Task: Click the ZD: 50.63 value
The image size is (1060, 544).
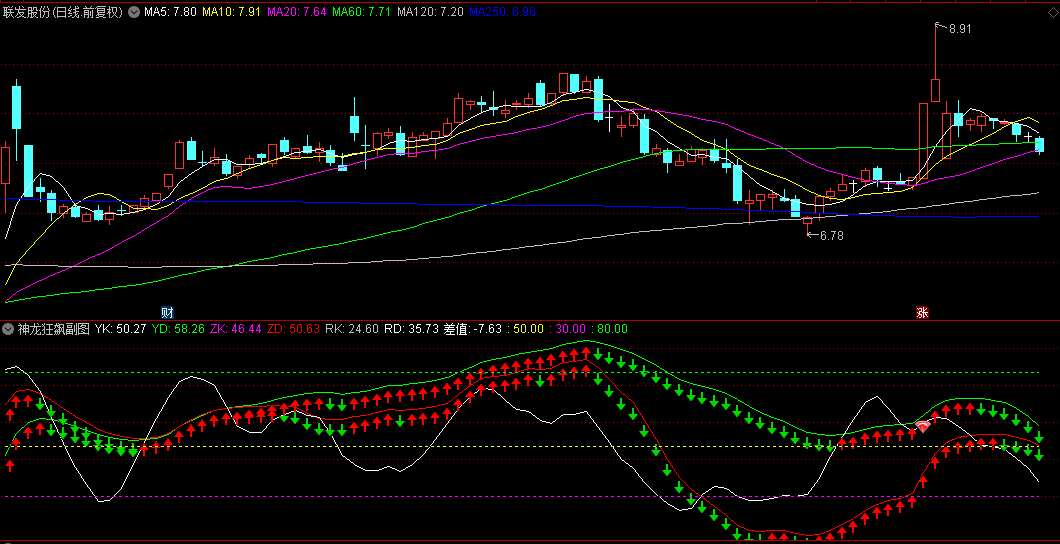Action: 293,329
